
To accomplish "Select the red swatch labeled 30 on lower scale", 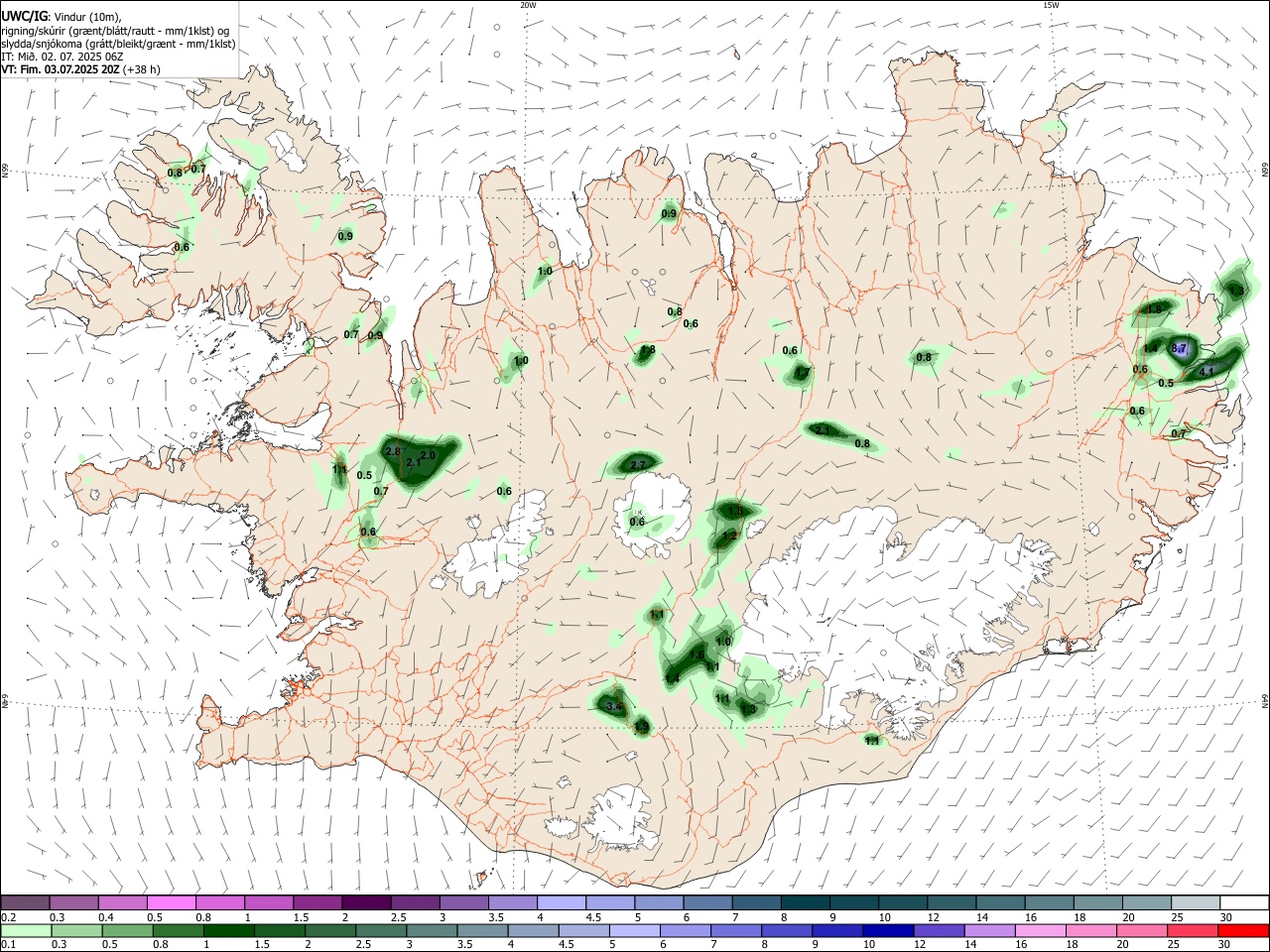I will tap(1242, 930).
